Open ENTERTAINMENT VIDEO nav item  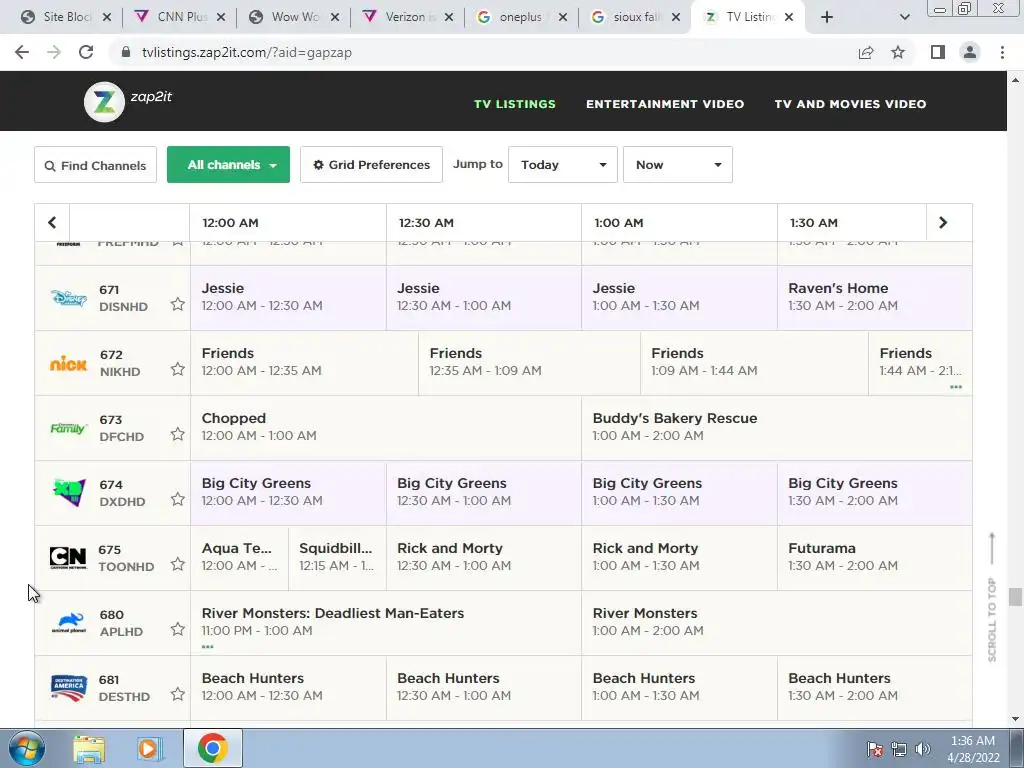(665, 104)
